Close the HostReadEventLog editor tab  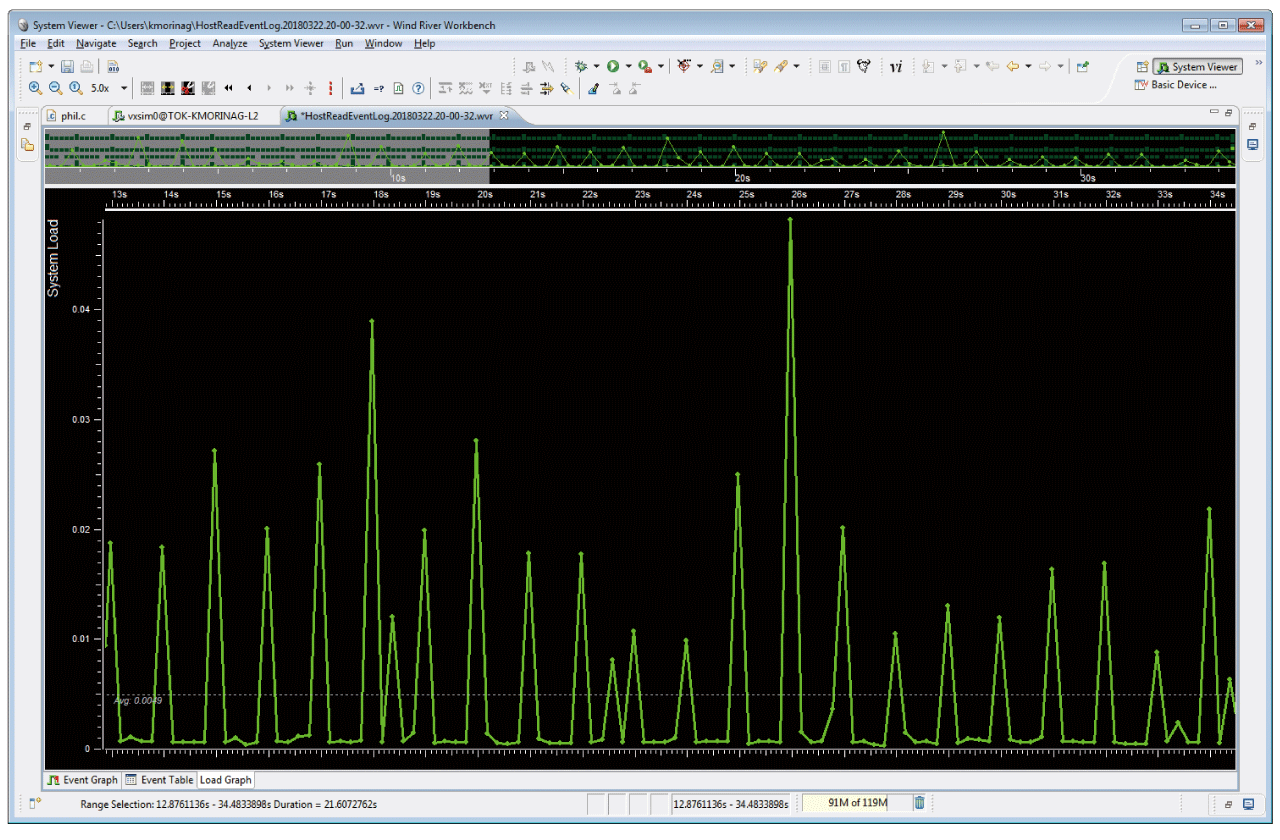504,115
